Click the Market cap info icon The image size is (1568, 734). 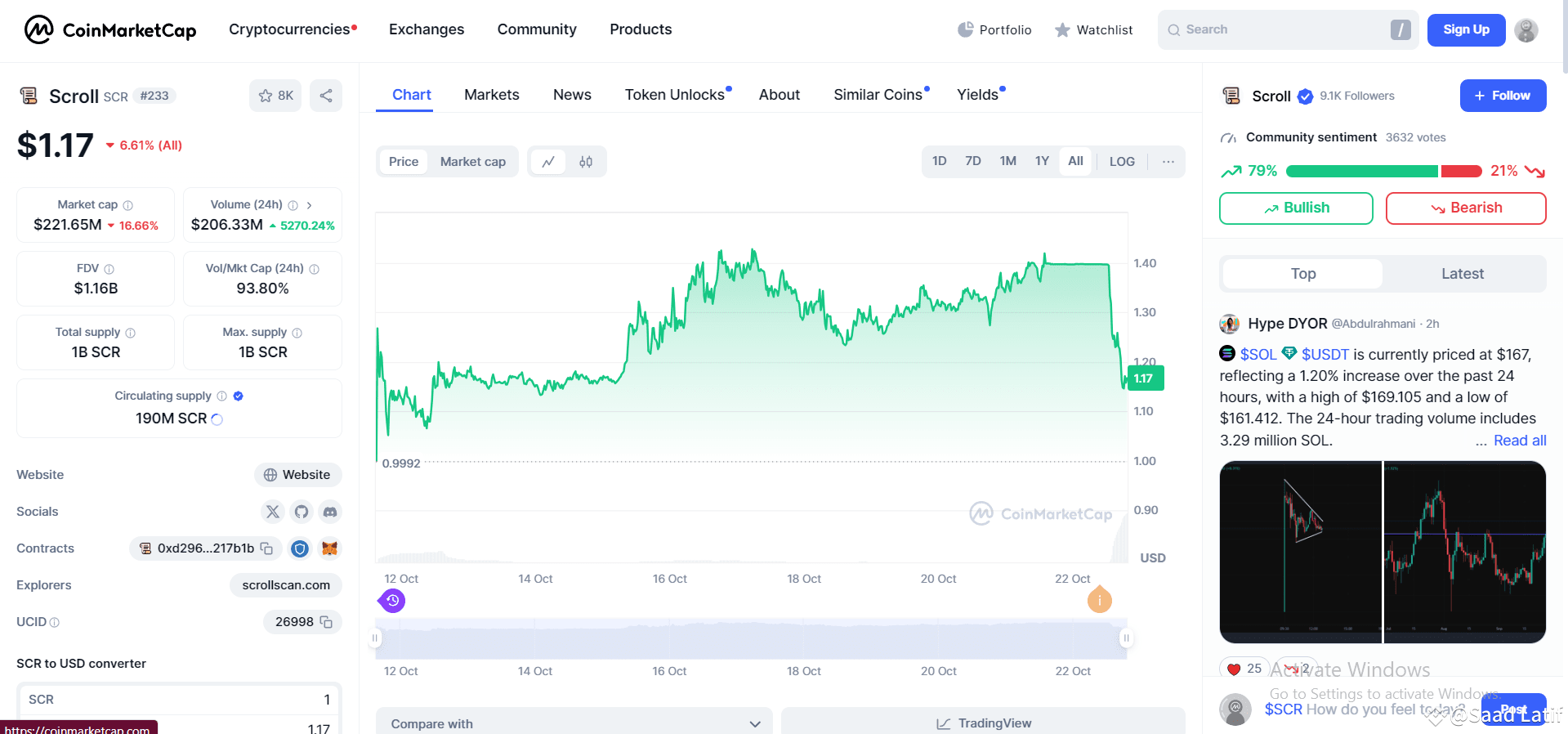(x=128, y=205)
